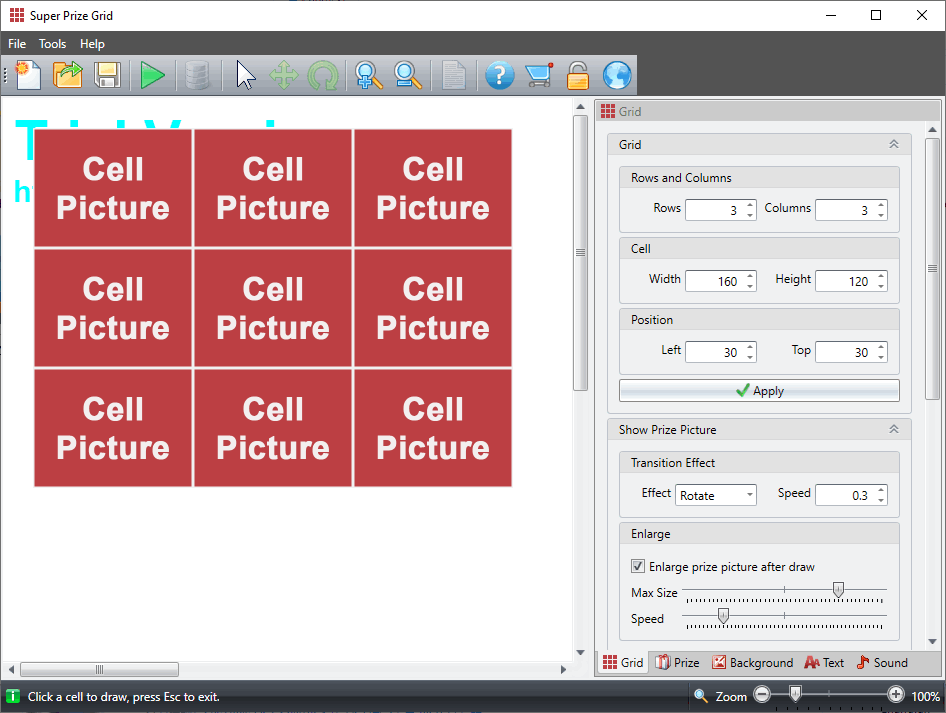Select the arrow pointer tool
This screenshot has width=946, height=713.
pos(246,75)
